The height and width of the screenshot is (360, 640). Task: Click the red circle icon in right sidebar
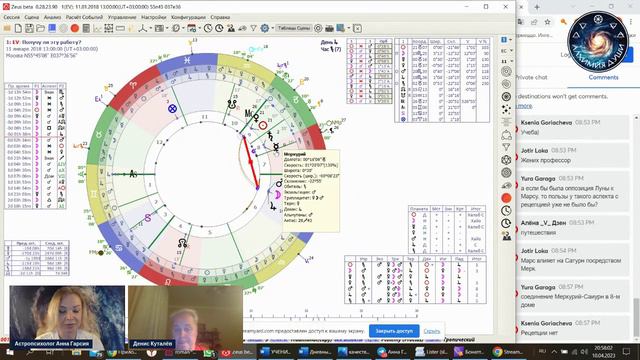click(x=506, y=198)
